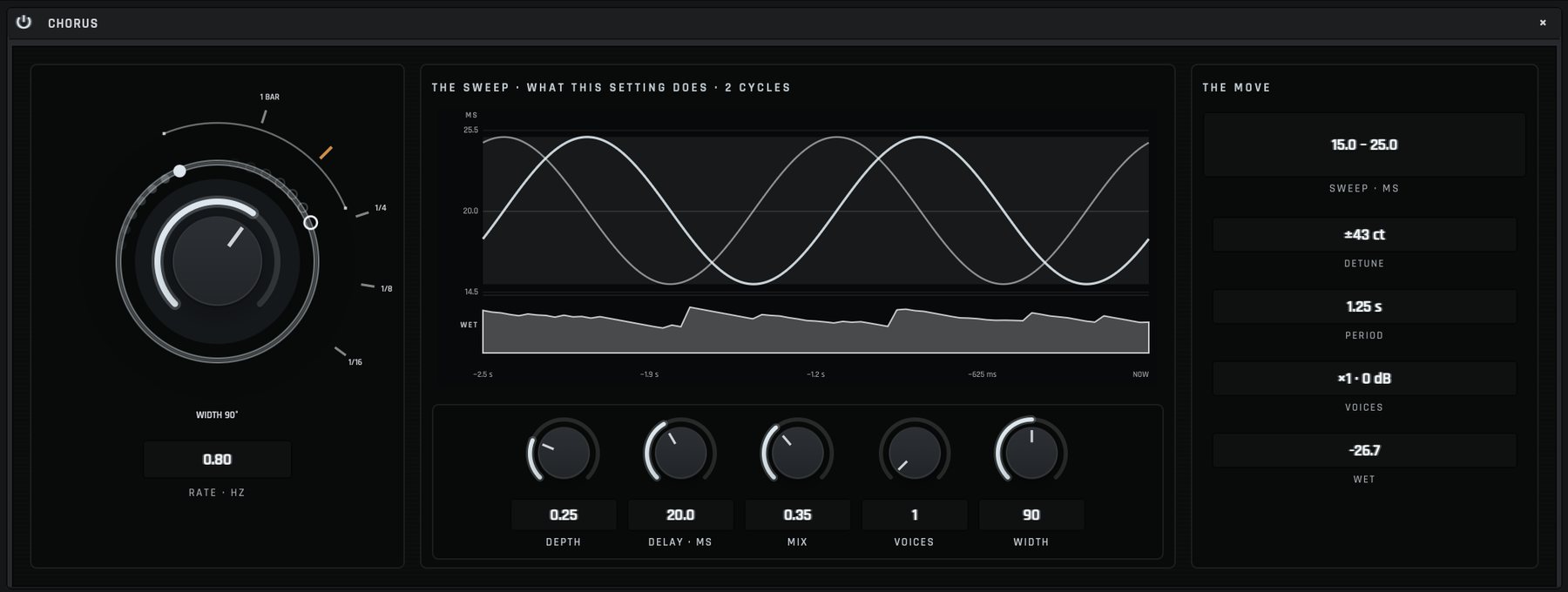Click the Rate Hz value field 0.80
The height and width of the screenshot is (592, 1568).
(217, 459)
